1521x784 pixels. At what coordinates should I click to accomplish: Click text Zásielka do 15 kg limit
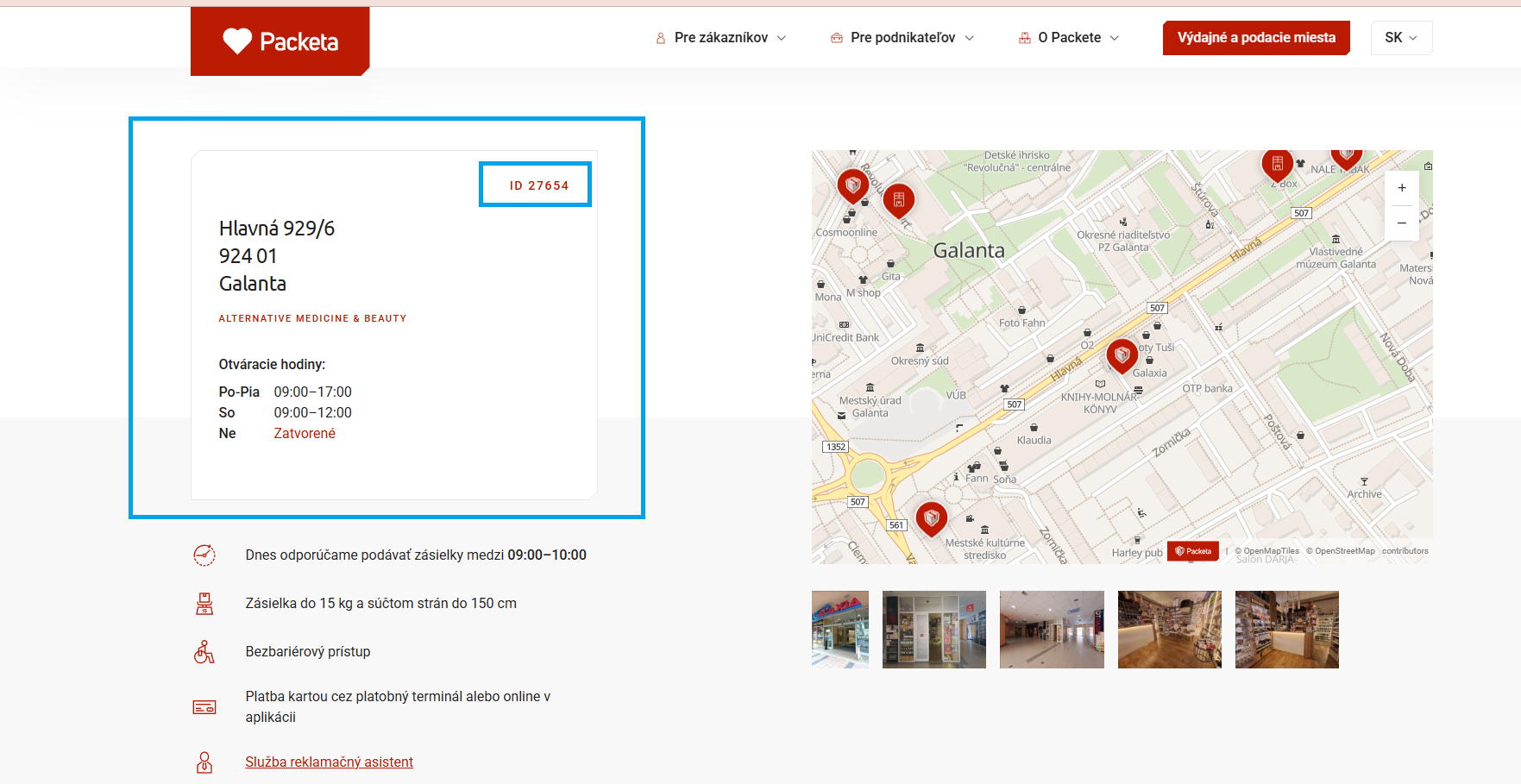(x=381, y=604)
